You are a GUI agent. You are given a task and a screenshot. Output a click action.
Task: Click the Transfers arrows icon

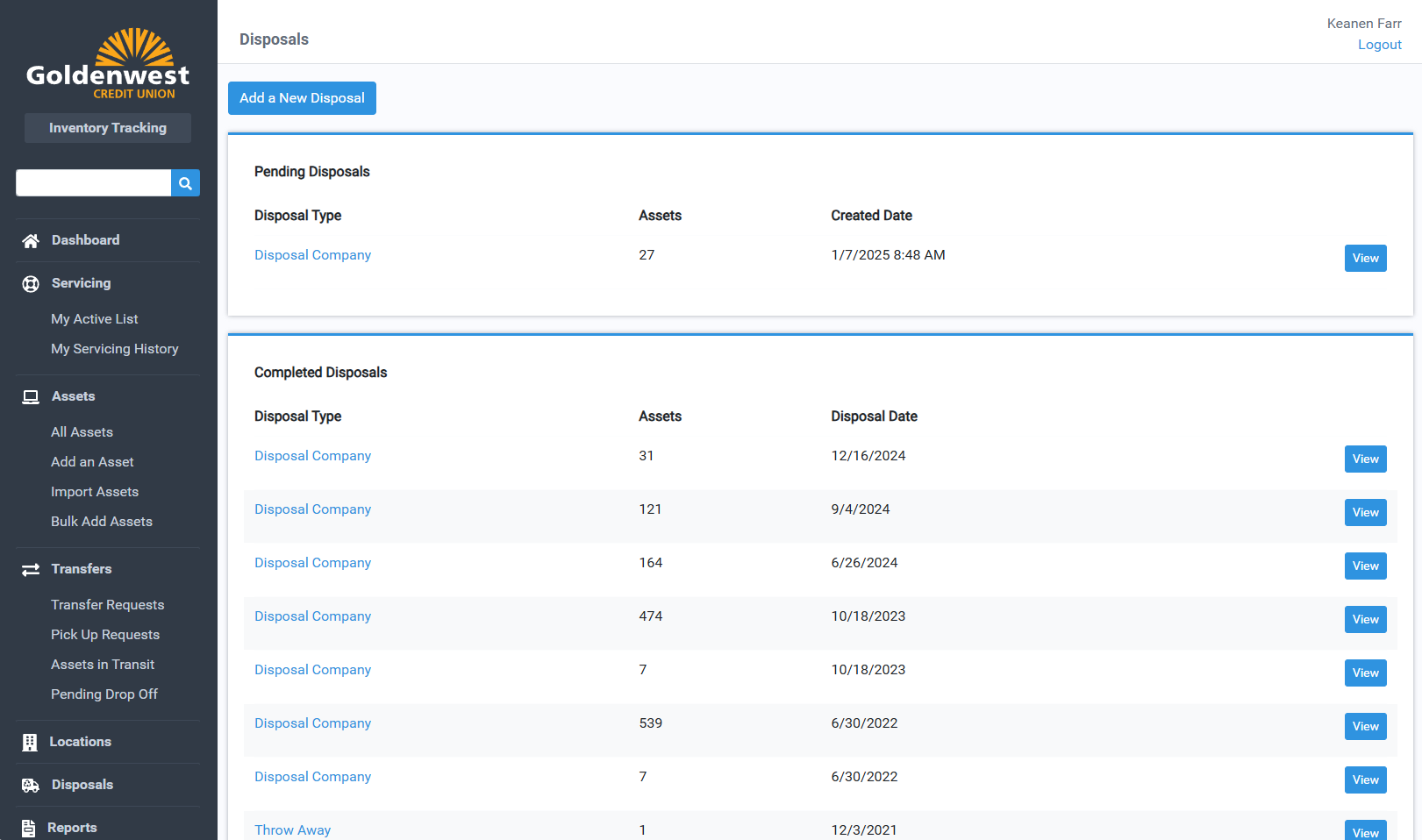[x=31, y=570]
